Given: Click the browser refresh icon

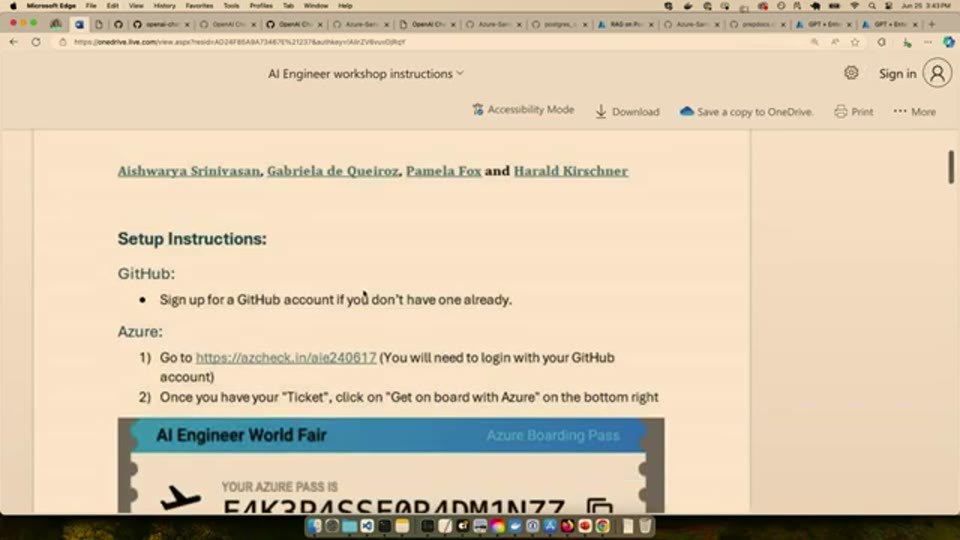Looking at the screenshot, I should click(x=36, y=42).
